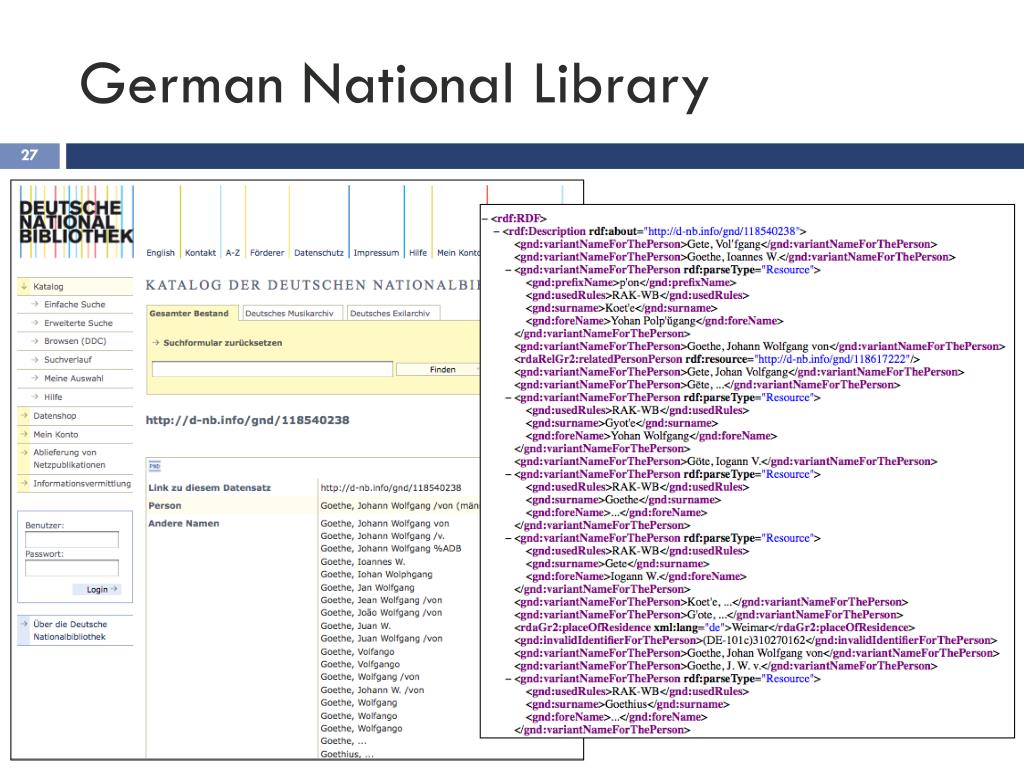Click Suchformular zurücksetzen

[223, 343]
